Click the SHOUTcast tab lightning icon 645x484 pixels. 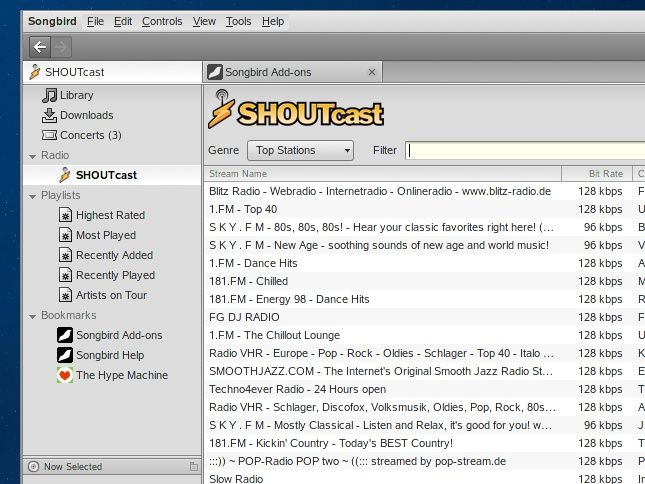(x=35, y=72)
